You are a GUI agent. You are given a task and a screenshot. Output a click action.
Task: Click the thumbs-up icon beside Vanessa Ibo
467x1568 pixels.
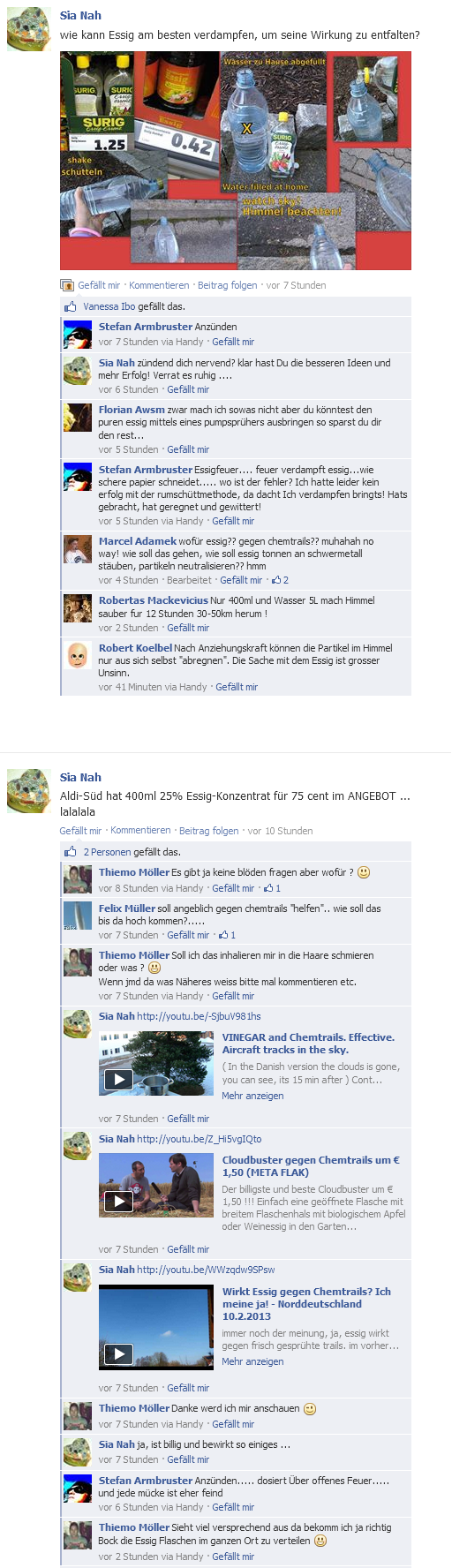70,306
